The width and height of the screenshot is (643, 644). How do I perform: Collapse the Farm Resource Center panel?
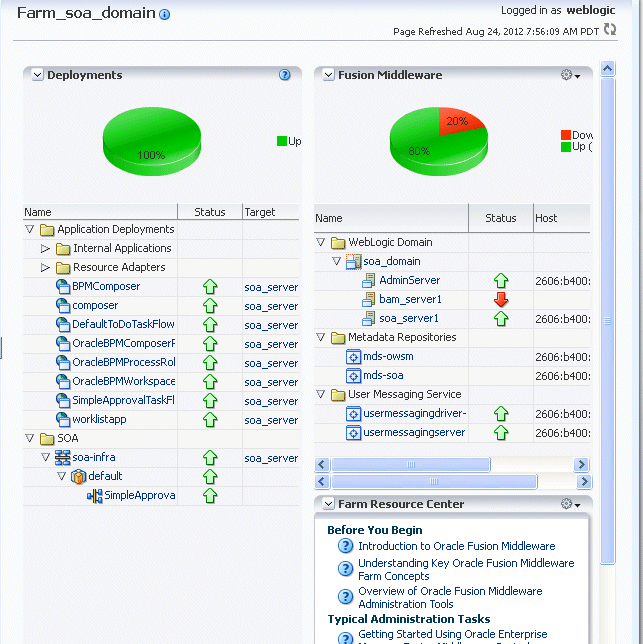click(x=328, y=504)
